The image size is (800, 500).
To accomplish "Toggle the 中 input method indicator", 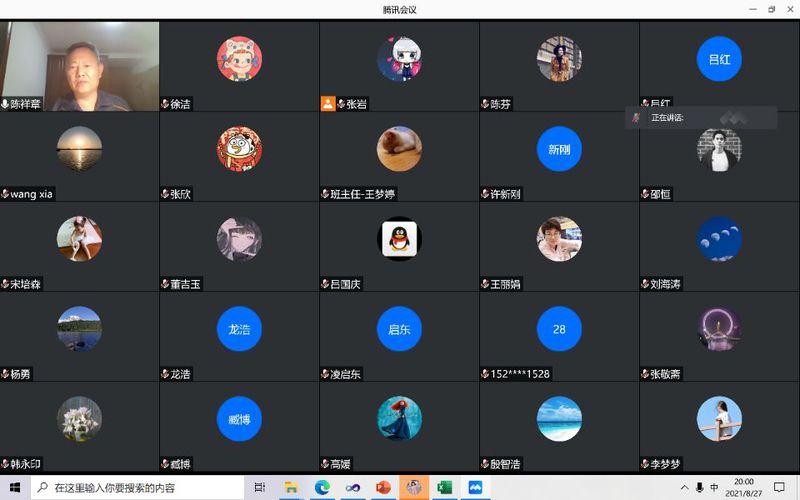I will point(714,487).
